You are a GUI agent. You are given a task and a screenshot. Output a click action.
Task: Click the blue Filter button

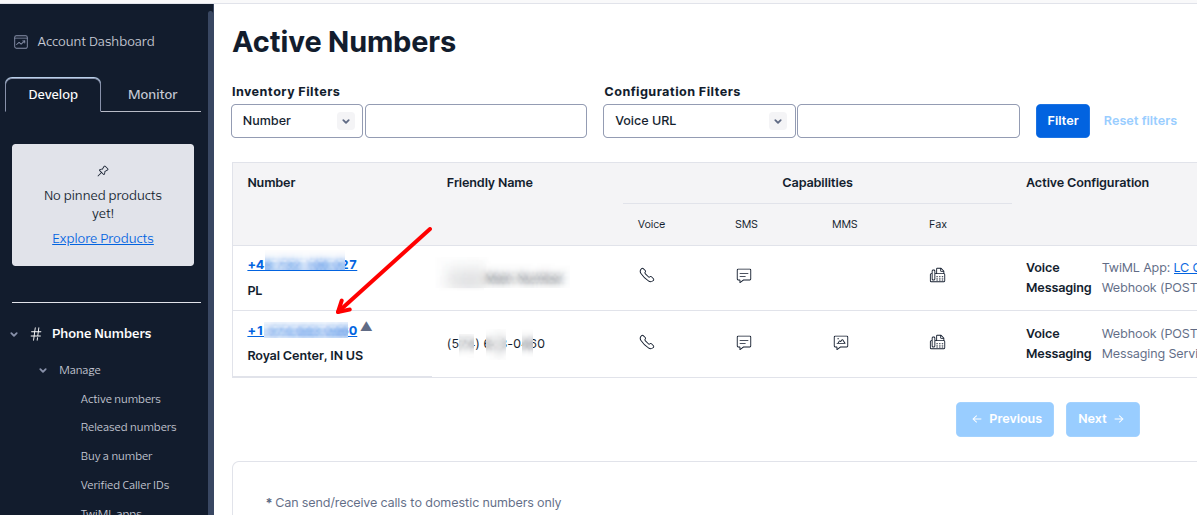[1062, 121]
